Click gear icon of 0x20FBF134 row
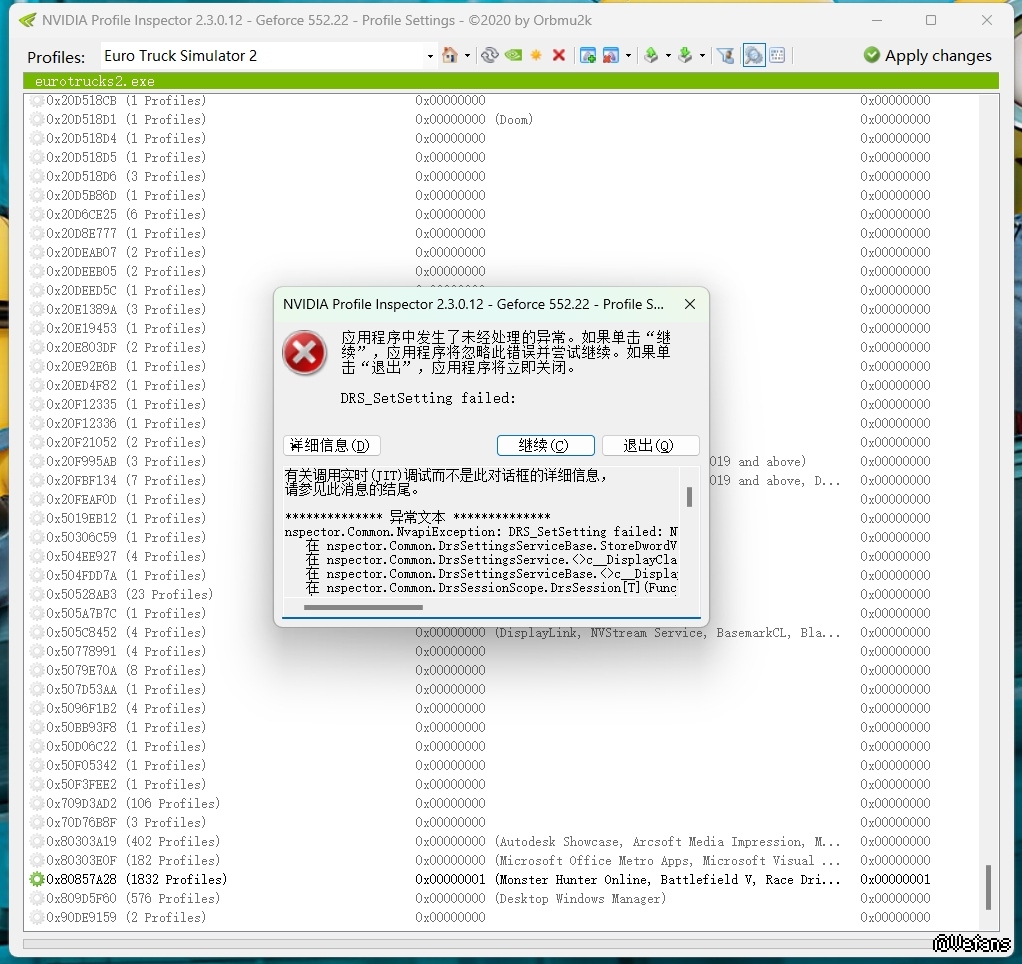This screenshot has height=964, width=1022. [36, 480]
